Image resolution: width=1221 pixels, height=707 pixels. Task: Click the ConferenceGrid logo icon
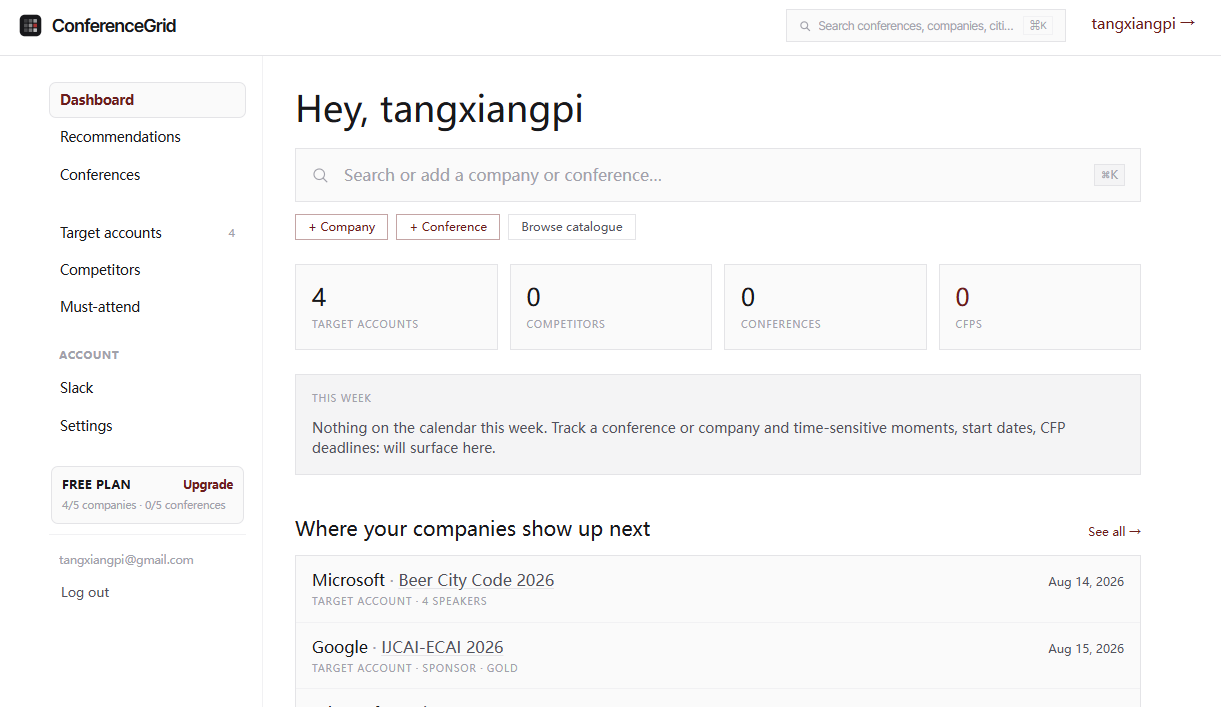30,26
